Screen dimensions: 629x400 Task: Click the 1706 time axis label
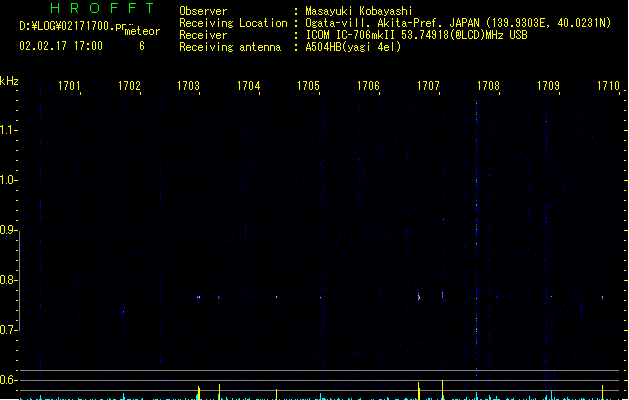[x=368, y=86]
